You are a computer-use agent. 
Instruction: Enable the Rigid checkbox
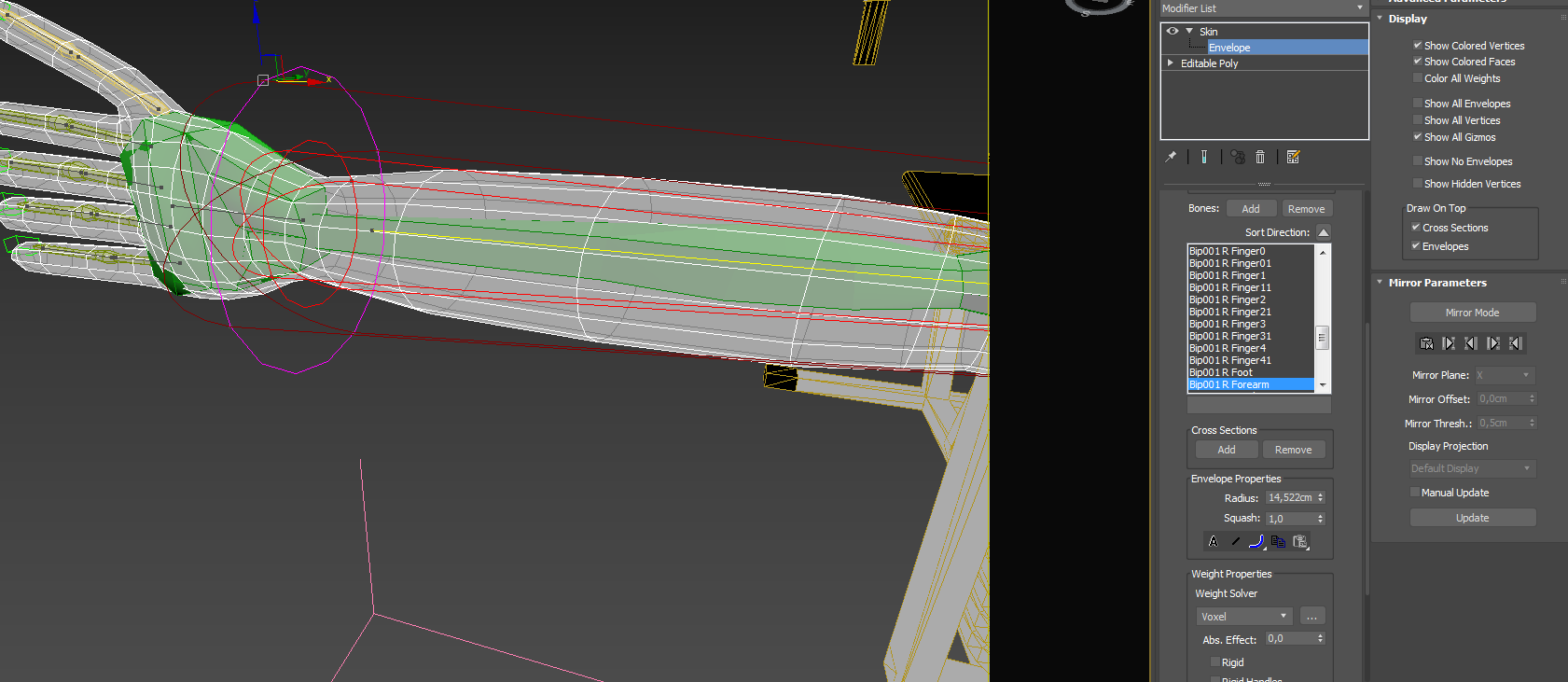point(1215,661)
